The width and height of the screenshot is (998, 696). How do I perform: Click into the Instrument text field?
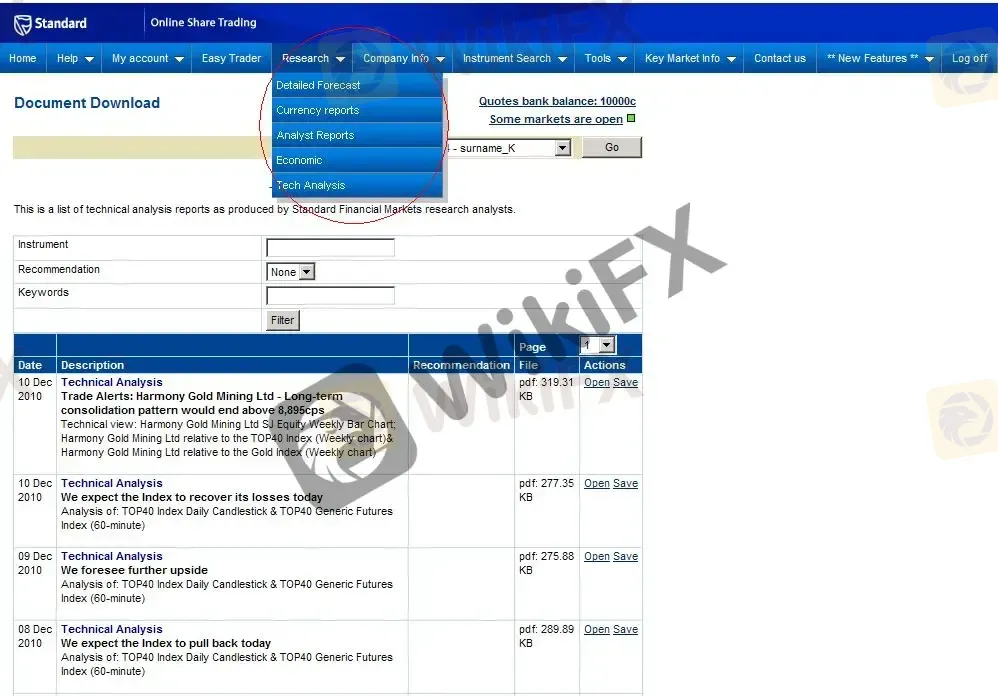(x=330, y=248)
